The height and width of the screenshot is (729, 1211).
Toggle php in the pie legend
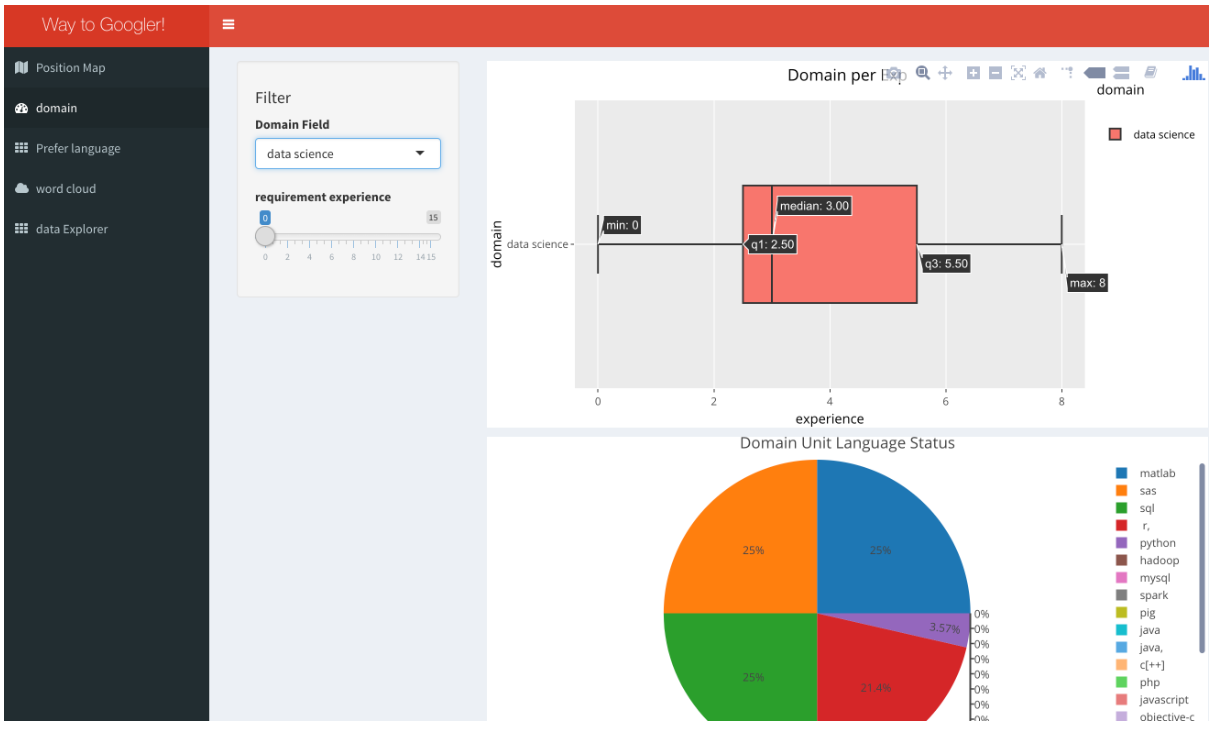(1137, 682)
